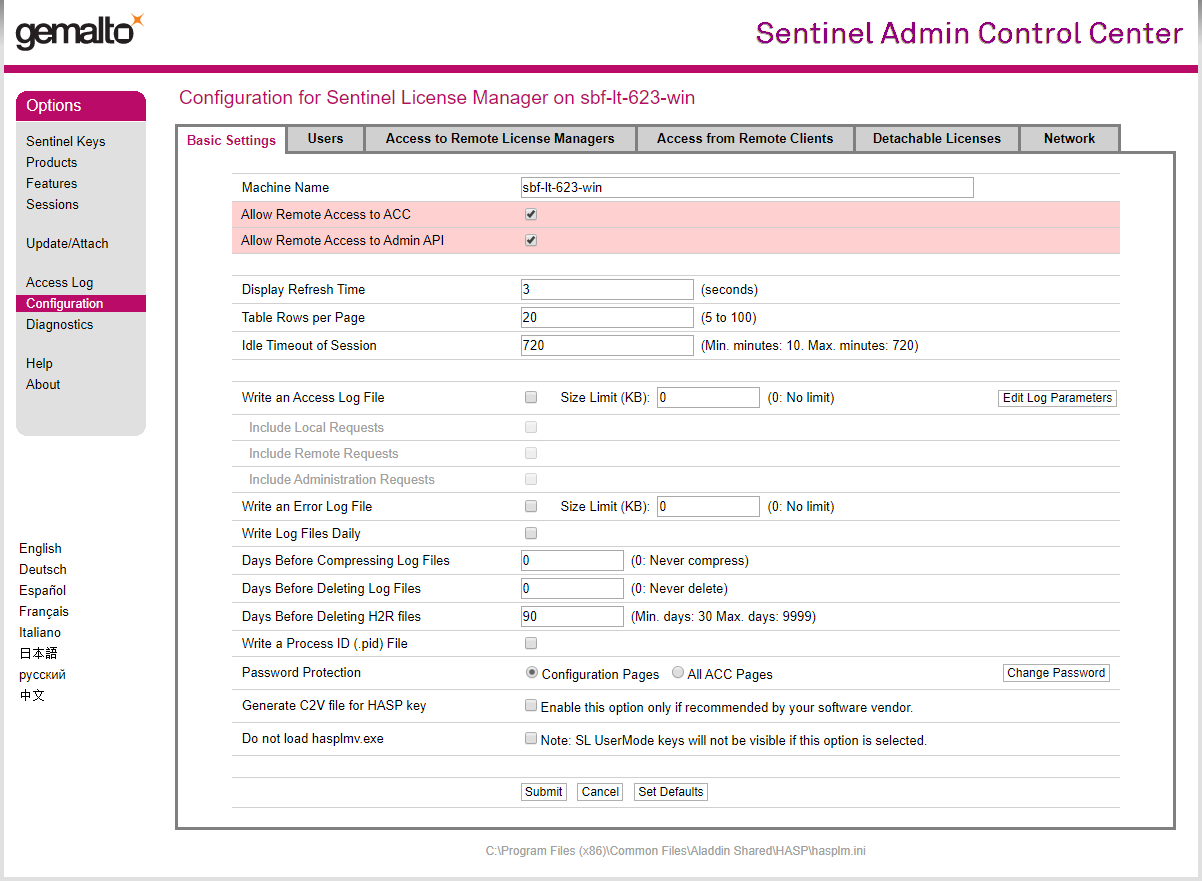Image resolution: width=1202 pixels, height=881 pixels.
Task: Switch to the Users tab
Action: tap(325, 139)
